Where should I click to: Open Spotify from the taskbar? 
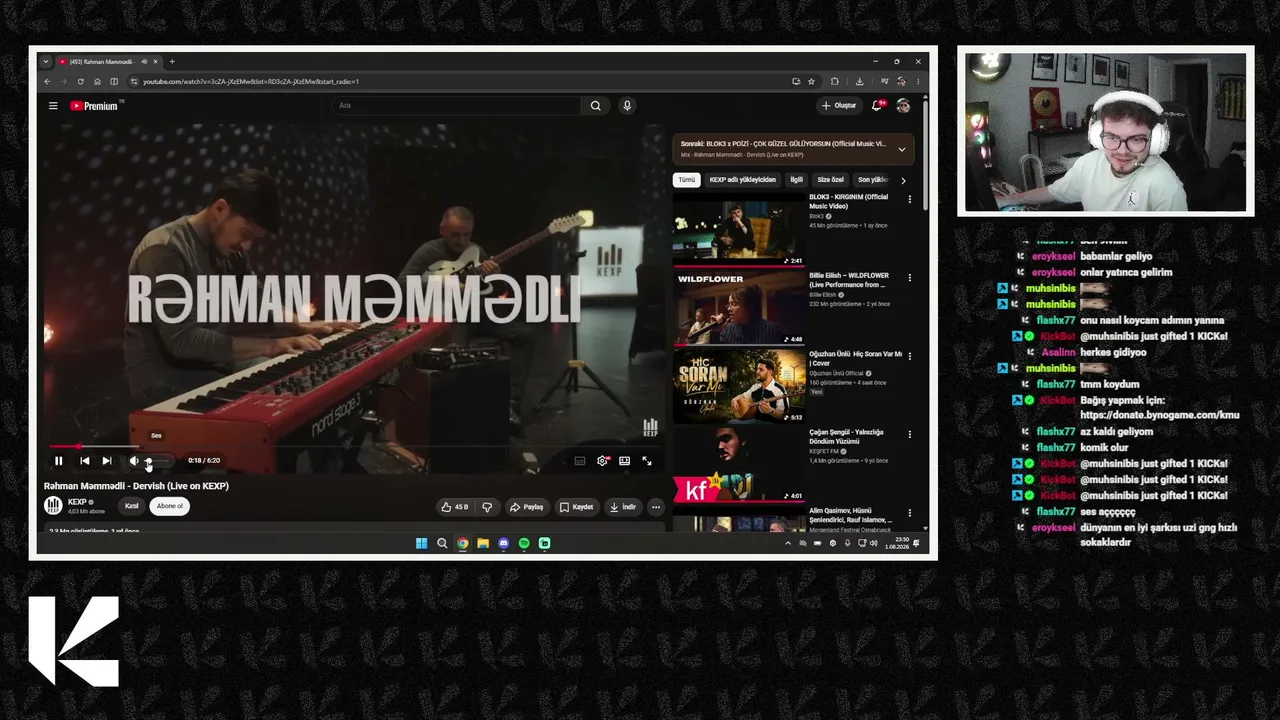524,543
